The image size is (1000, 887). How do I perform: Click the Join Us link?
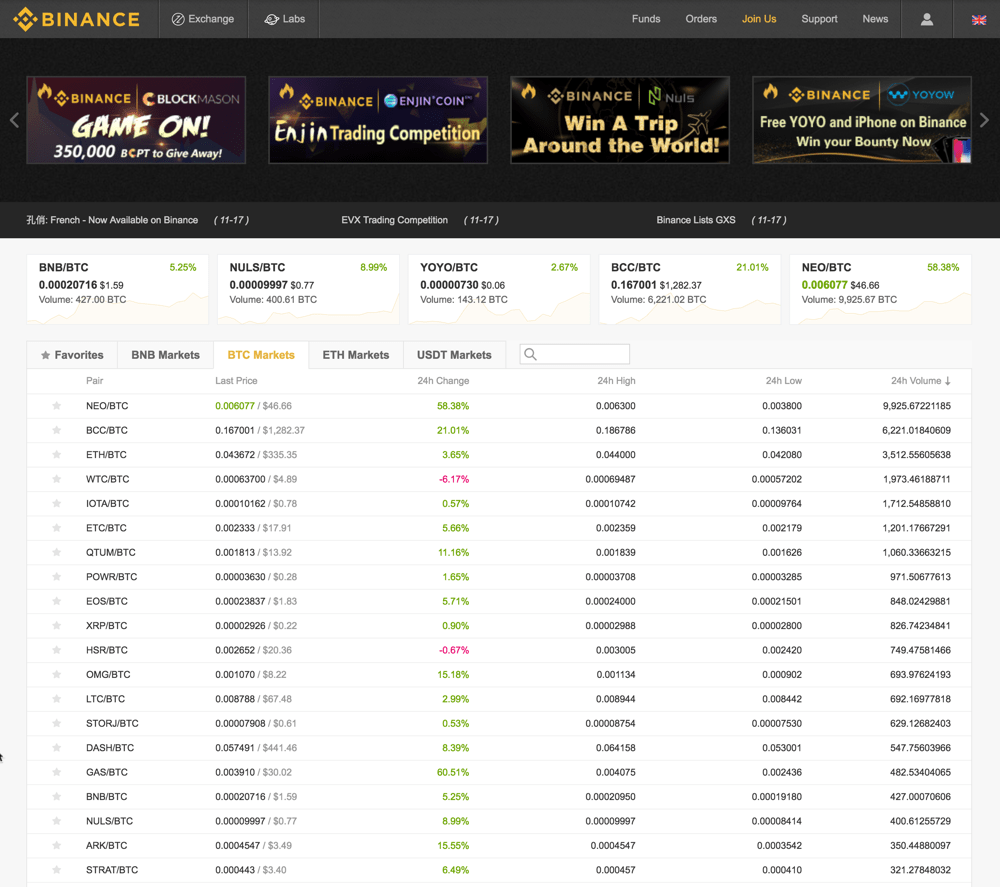click(759, 19)
